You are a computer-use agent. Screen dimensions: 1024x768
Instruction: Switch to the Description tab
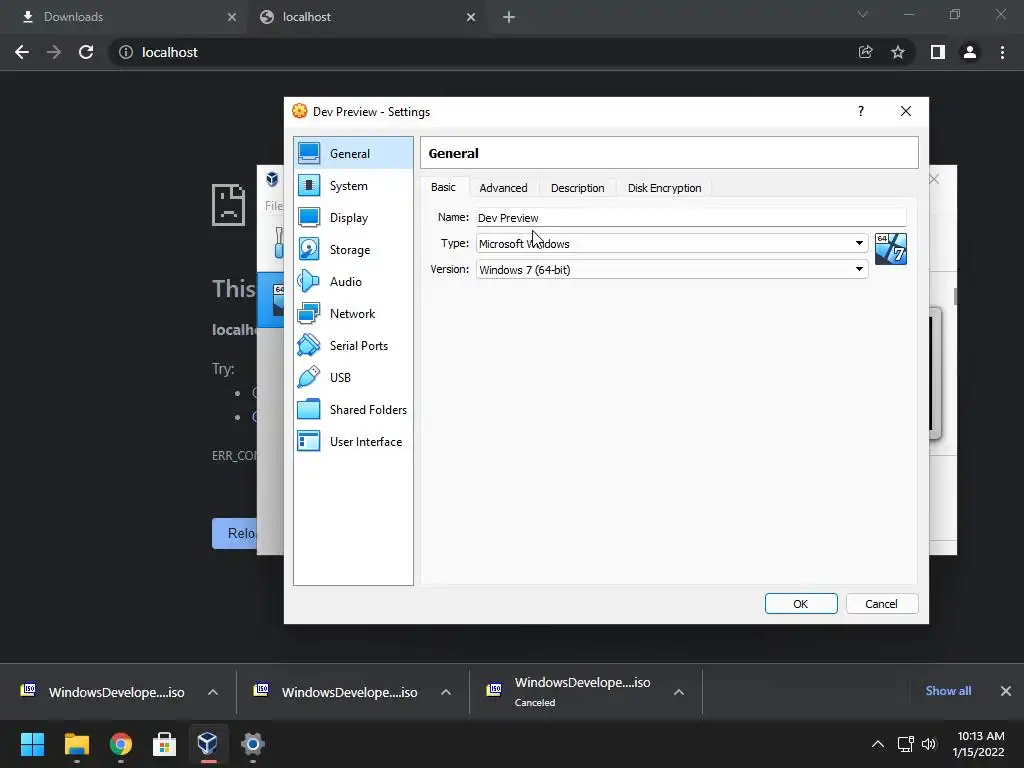click(x=577, y=188)
